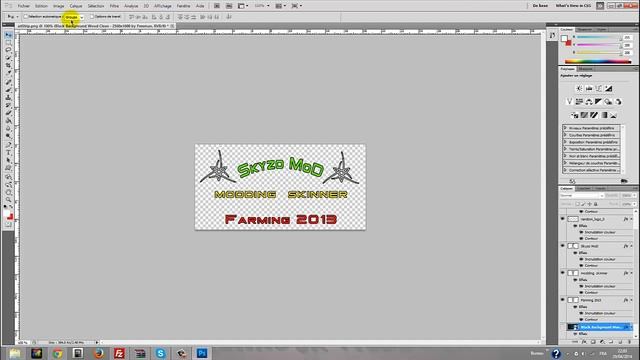
Task: Select the Hand tool
Action: (8, 192)
